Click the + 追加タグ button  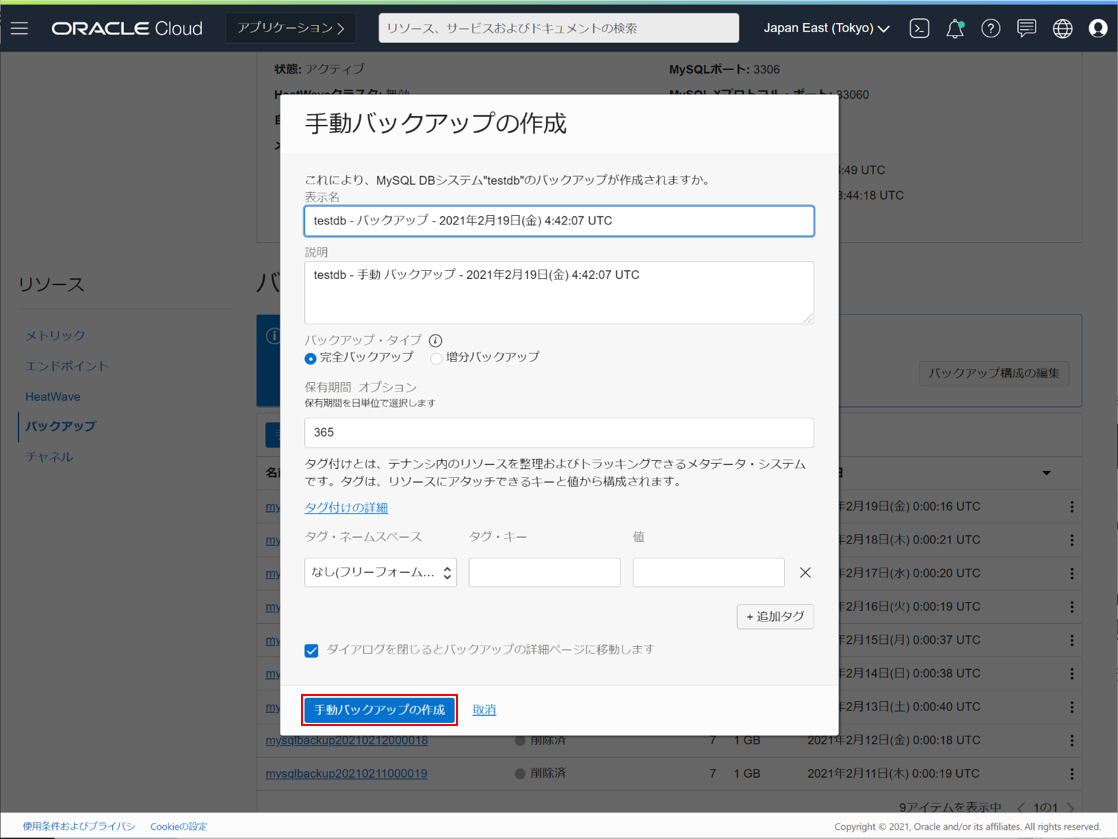coord(775,617)
